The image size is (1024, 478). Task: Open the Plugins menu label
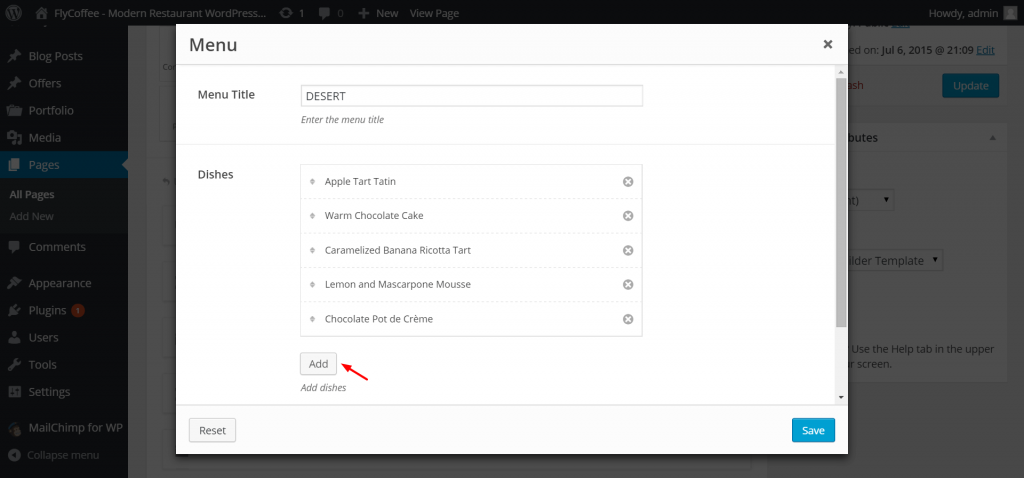tap(48, 310)
